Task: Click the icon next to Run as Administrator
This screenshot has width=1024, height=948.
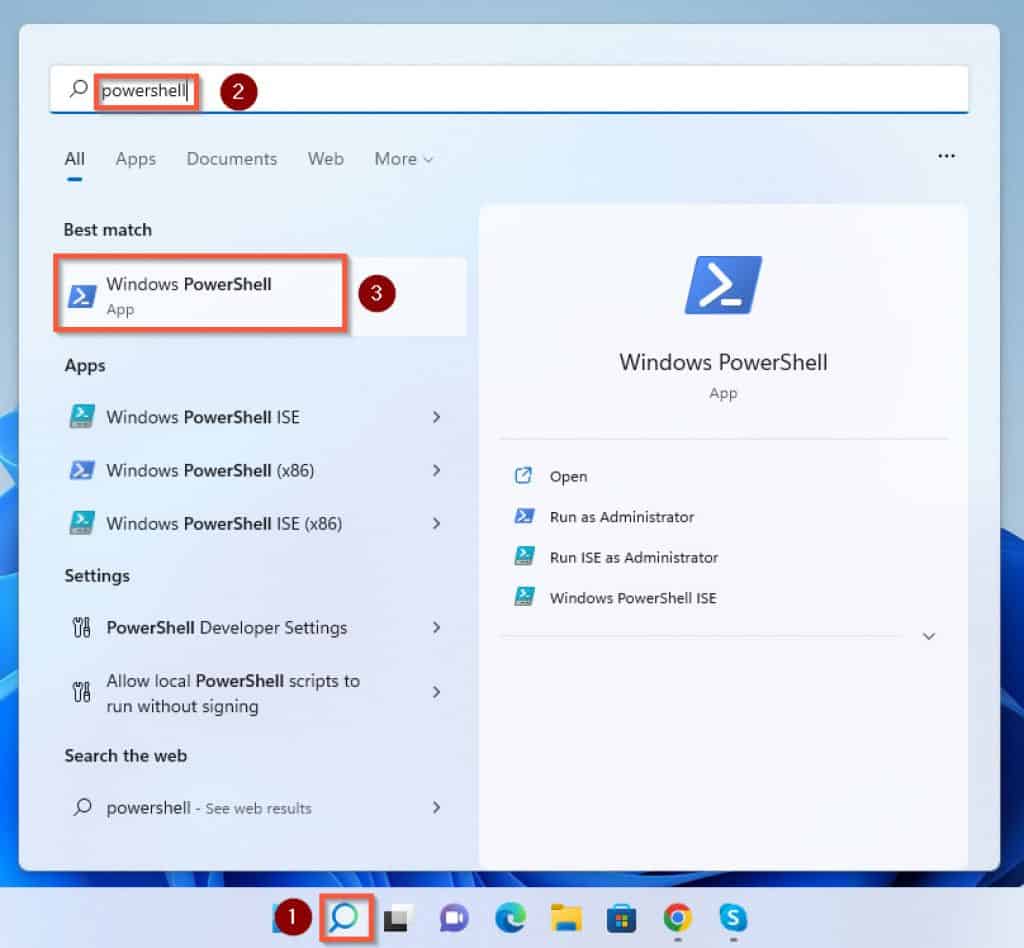Action: click(524, 516)
